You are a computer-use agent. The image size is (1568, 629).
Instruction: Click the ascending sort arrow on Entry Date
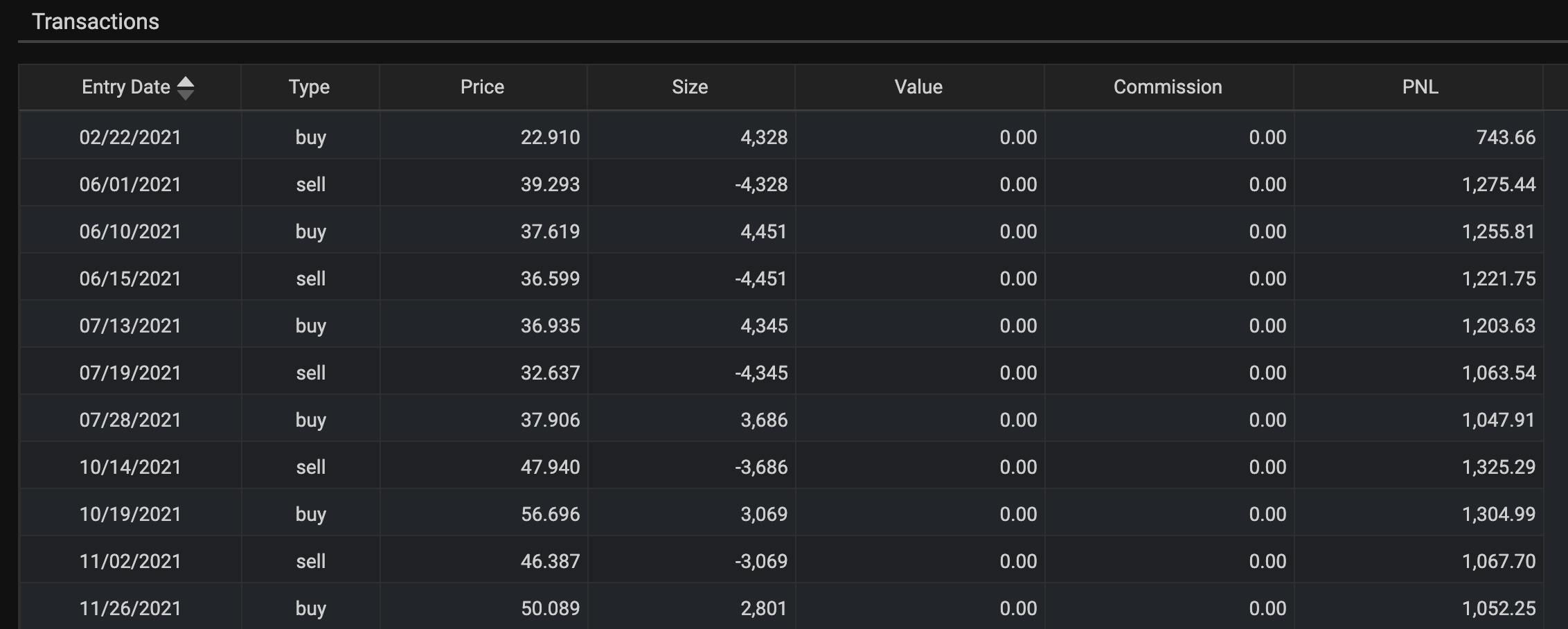tap(186, 82)
